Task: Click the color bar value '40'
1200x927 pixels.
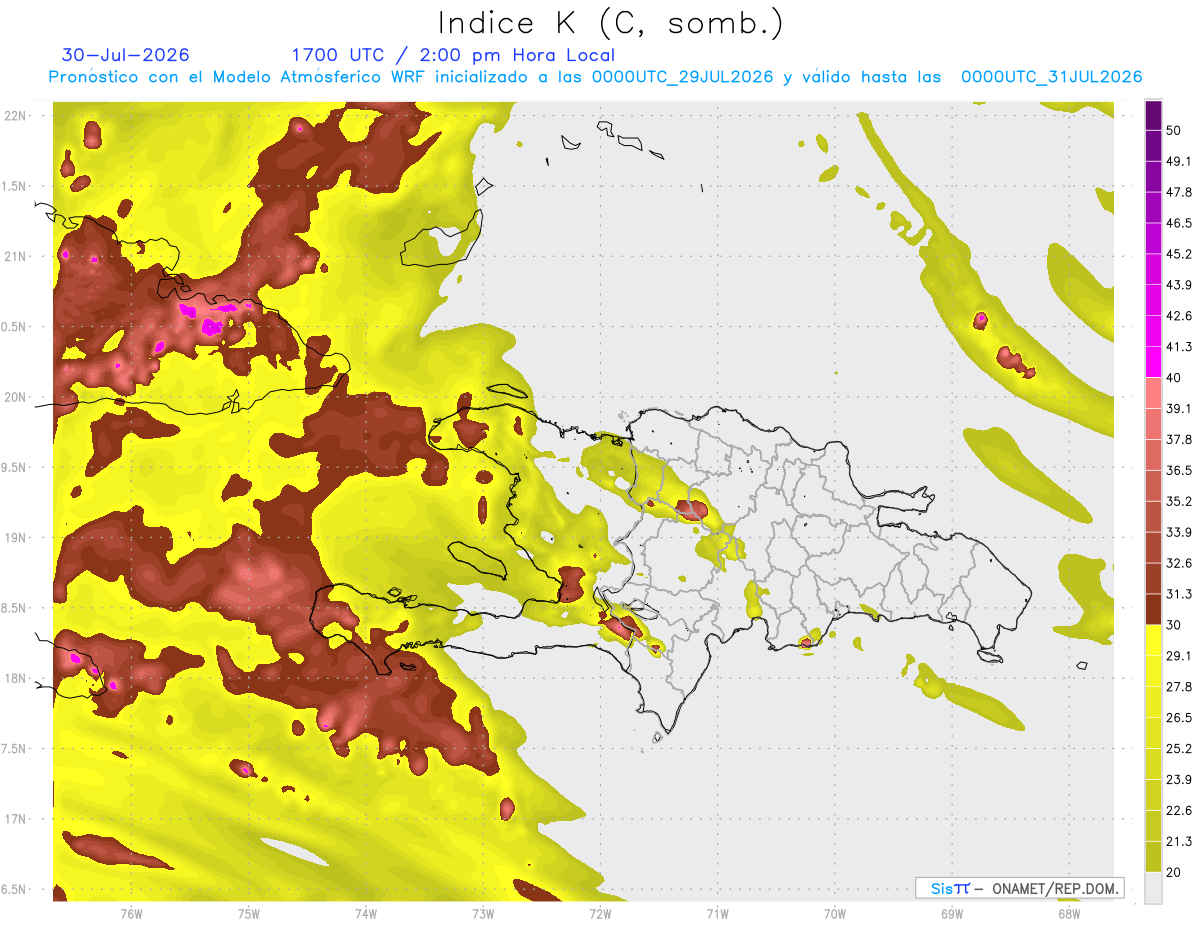Action: 1176,378
